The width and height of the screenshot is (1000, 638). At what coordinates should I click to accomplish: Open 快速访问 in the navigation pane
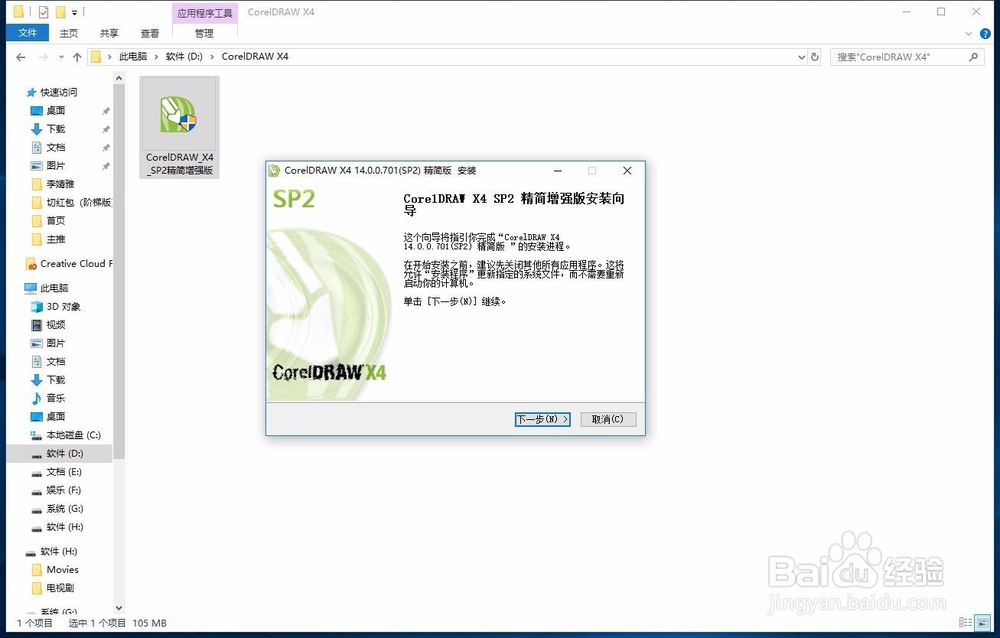click(x=59, y=92)
